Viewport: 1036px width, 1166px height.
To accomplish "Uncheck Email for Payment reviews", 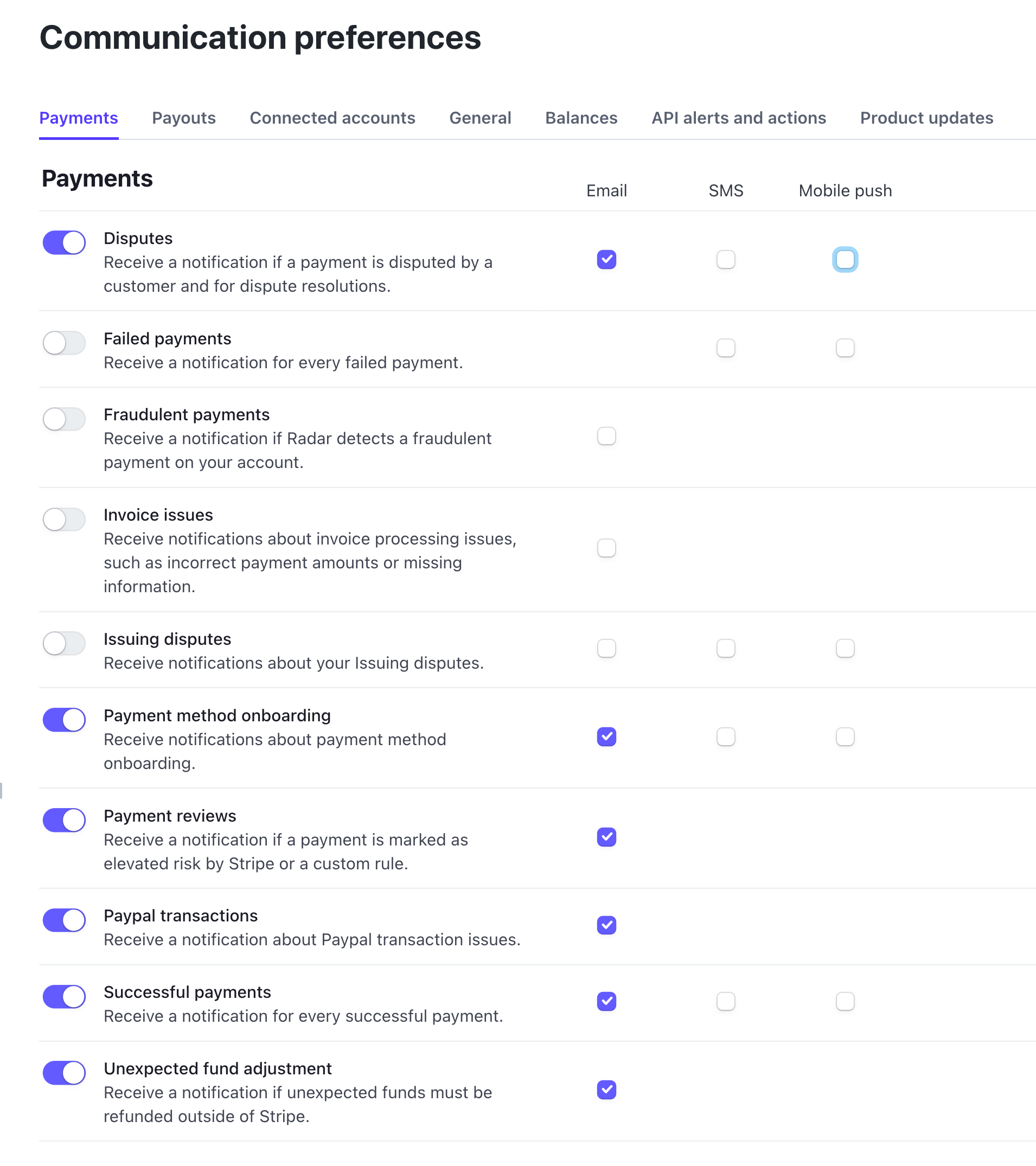I will (606, 837).
